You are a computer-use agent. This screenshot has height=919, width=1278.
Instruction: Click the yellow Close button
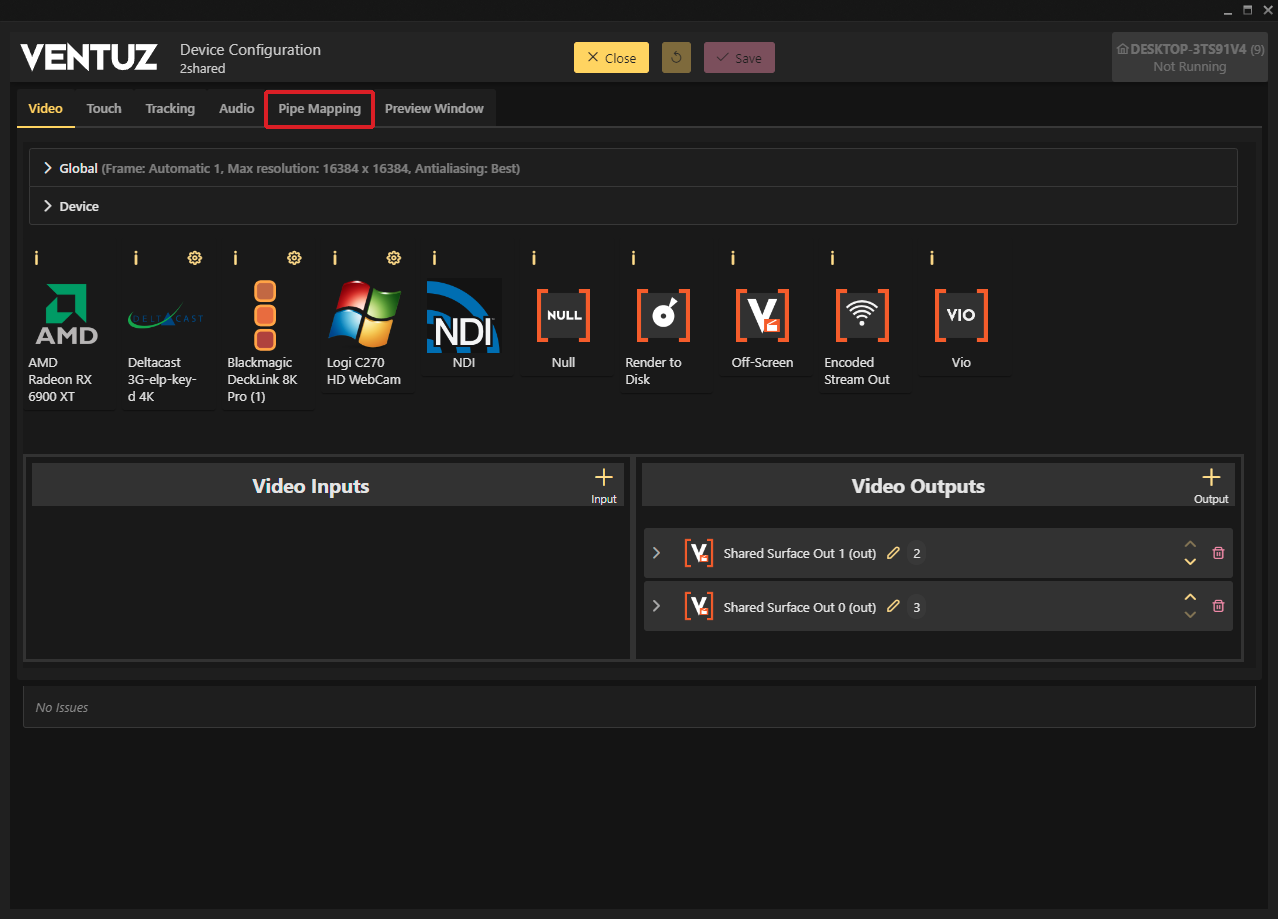[611, 58]
